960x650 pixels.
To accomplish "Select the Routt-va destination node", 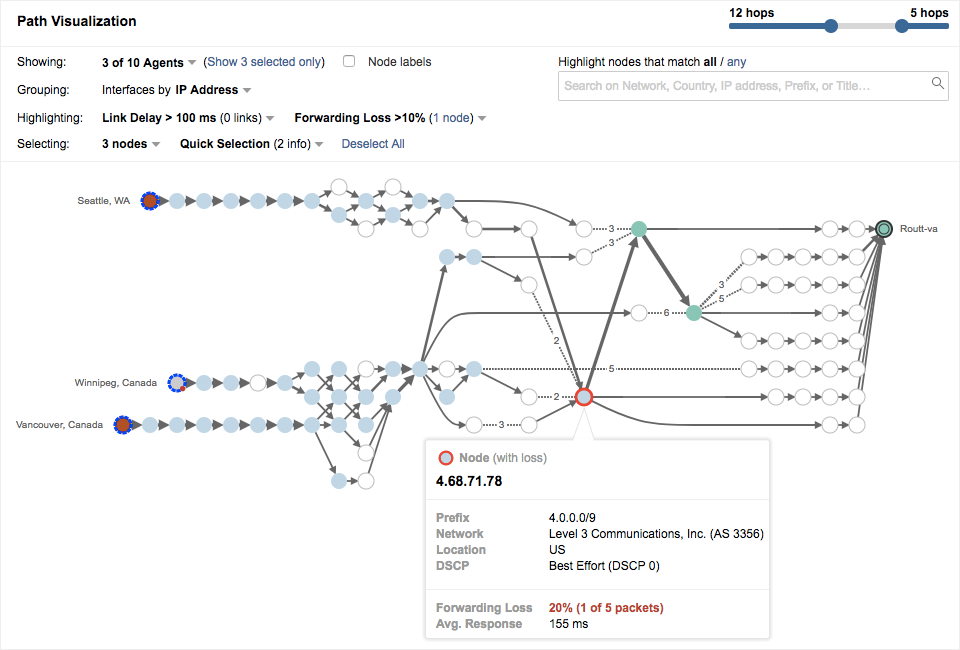I will tap(884, 229).
